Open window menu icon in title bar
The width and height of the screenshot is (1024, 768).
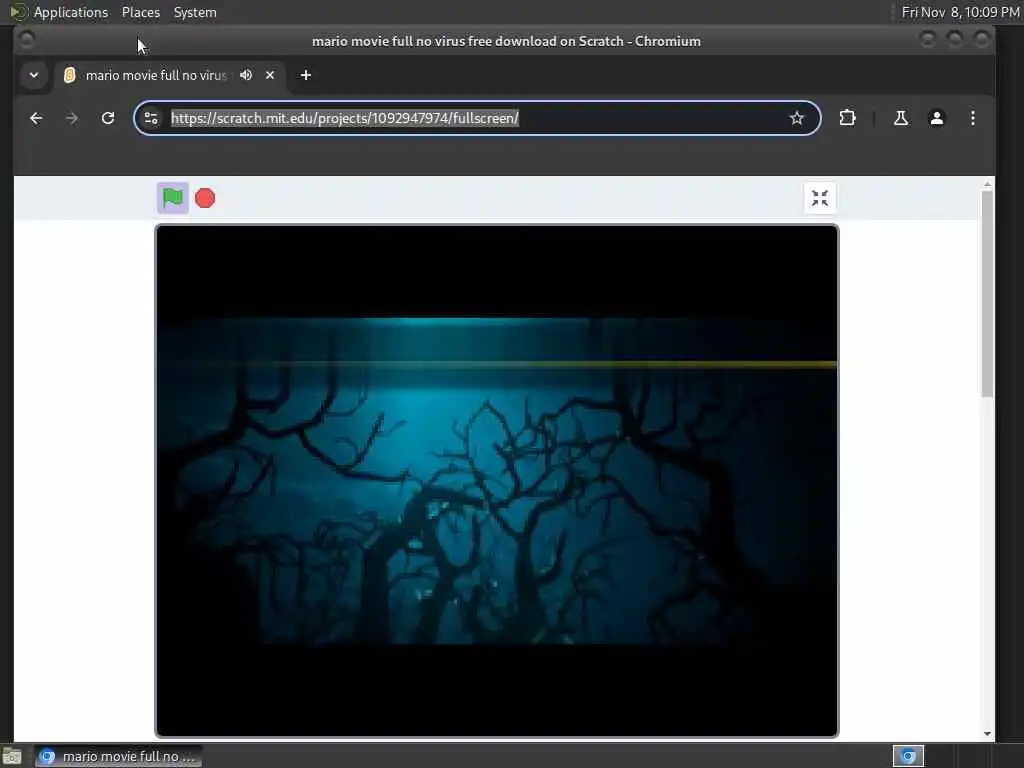[x=27, y=40]
